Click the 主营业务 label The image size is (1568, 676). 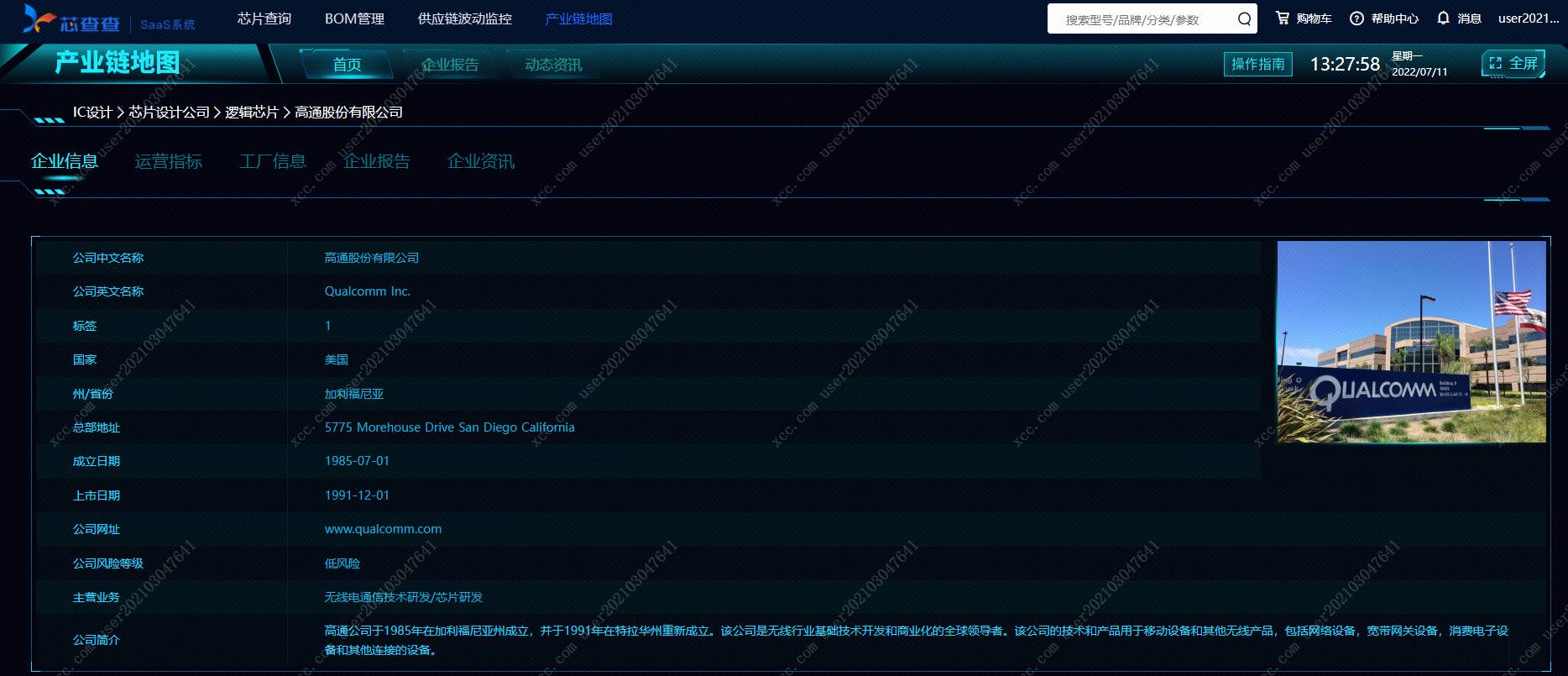[97, 597]
